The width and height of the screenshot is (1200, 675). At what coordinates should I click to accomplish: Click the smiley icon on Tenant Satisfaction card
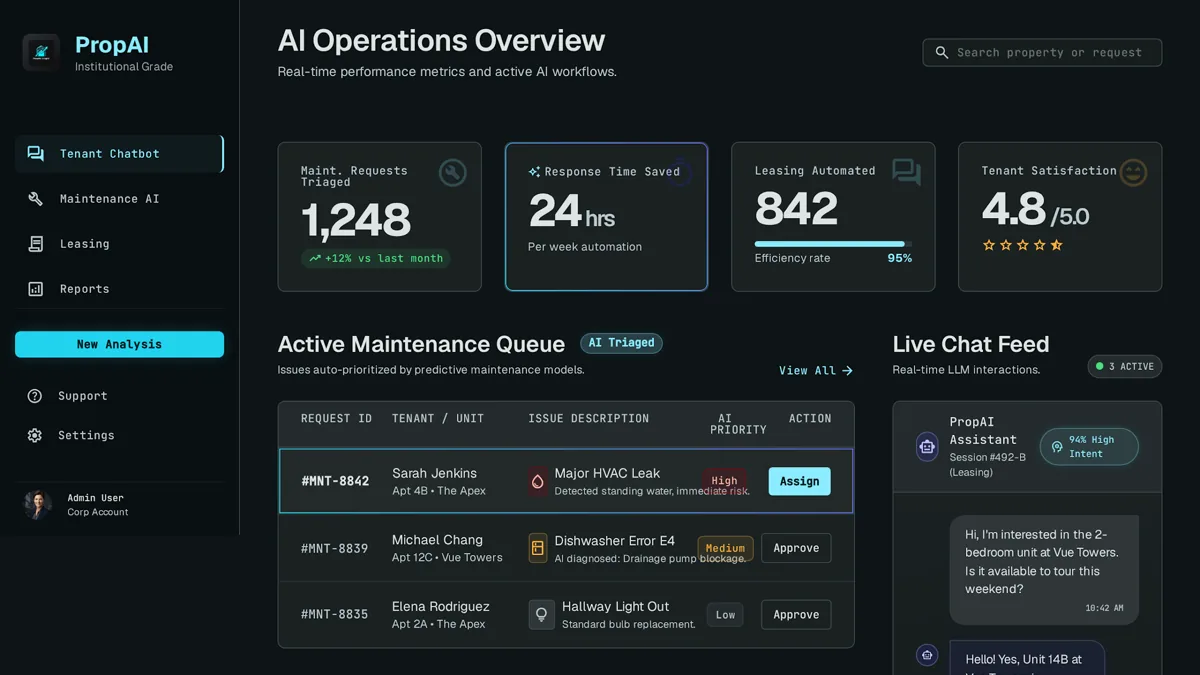tap(1133, 172)
